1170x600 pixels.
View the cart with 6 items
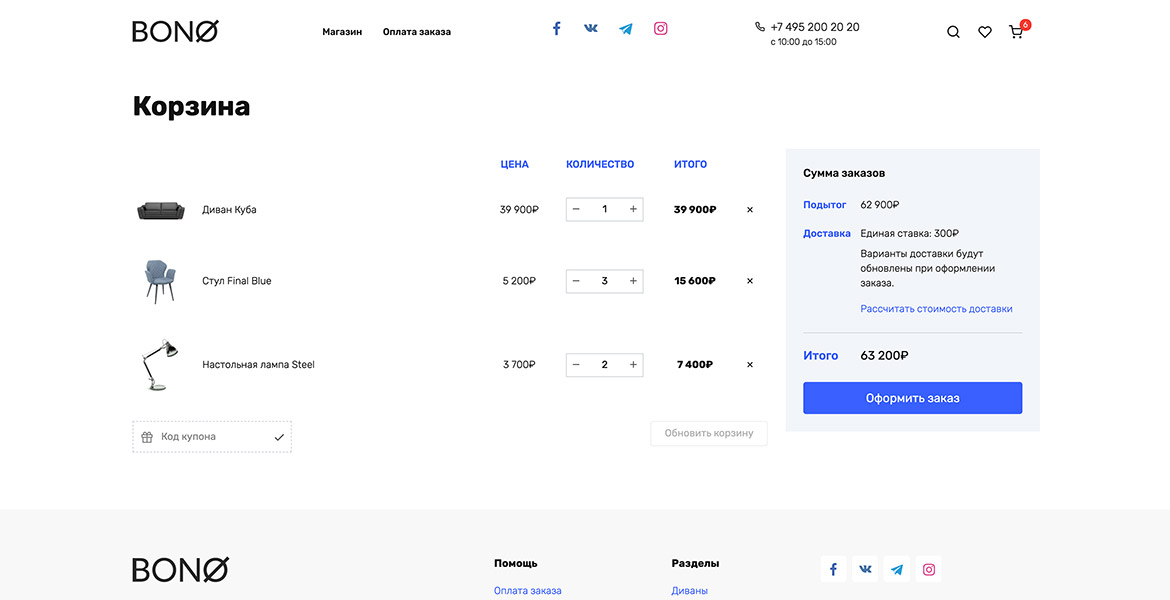point(1015,32)
